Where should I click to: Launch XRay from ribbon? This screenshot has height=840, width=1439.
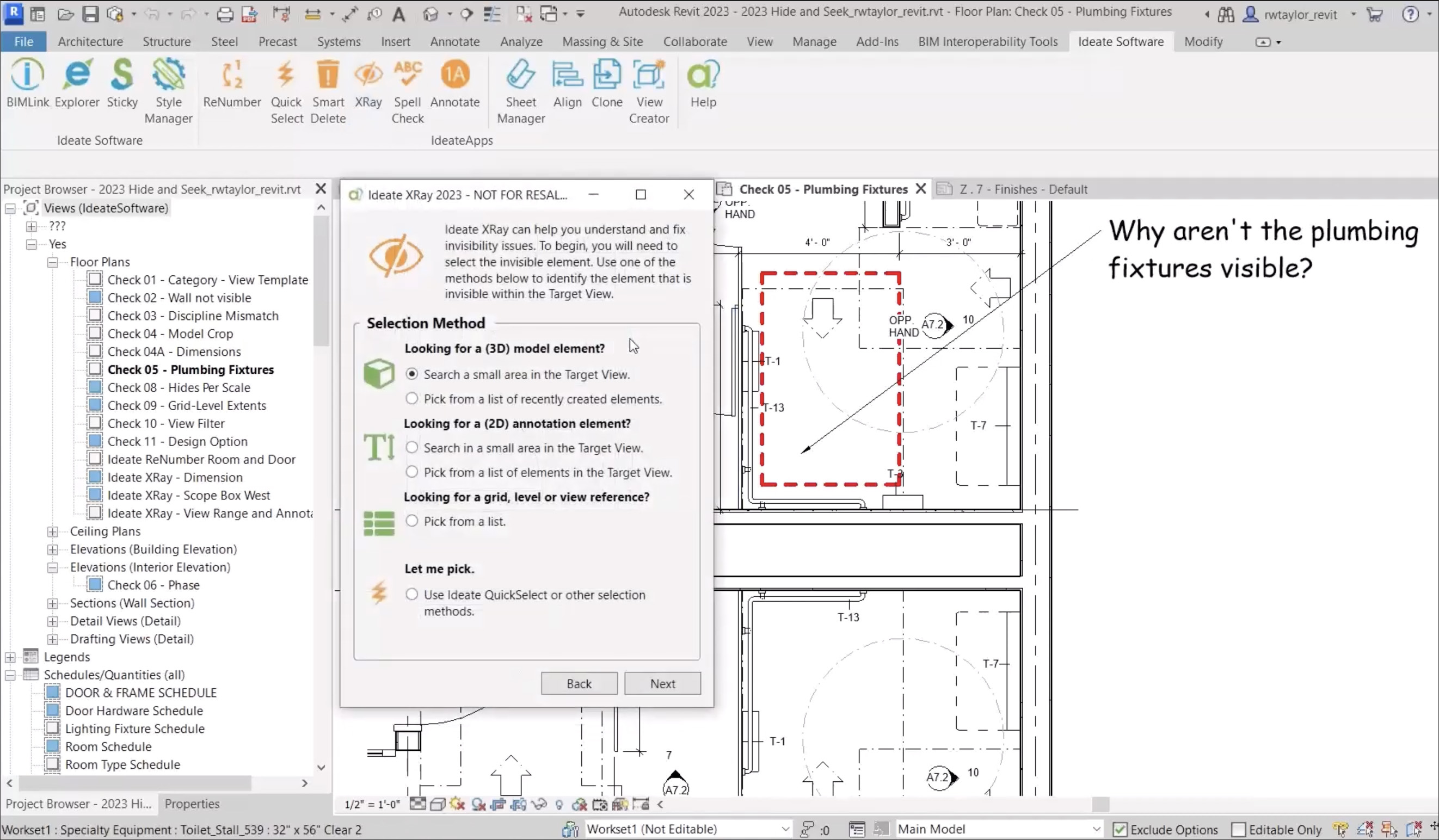pyautogui.click(x=368, y=83)
